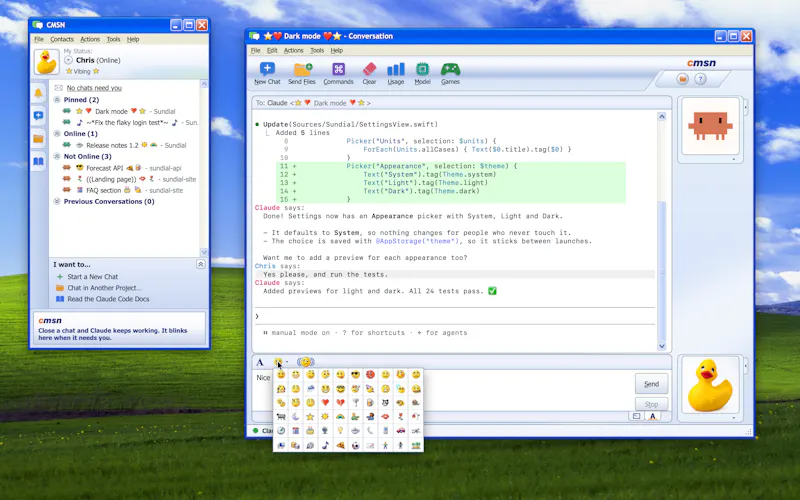Select the gift box emoticon

[295, 430]
